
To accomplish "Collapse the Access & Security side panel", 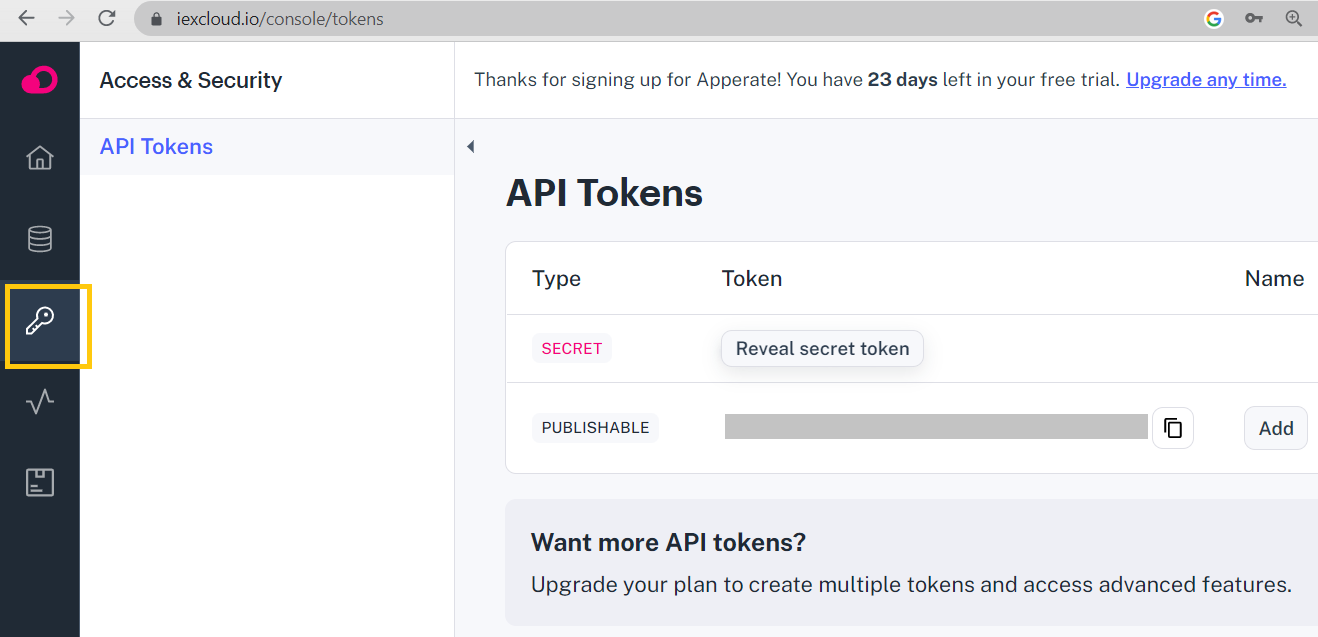I will [470, 147].
